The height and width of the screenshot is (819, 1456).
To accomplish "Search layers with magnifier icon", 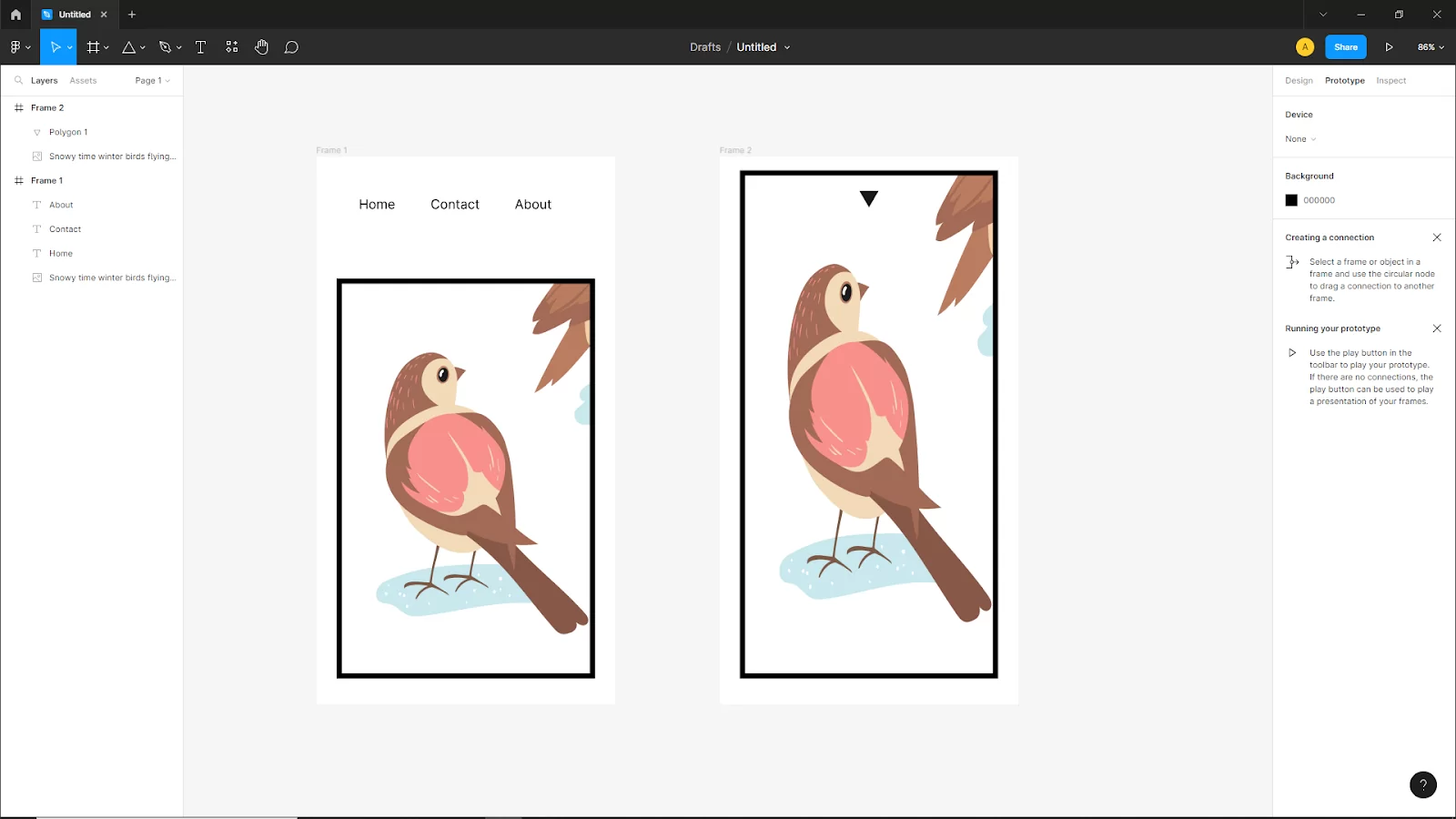I will click(x=18, y=80).
